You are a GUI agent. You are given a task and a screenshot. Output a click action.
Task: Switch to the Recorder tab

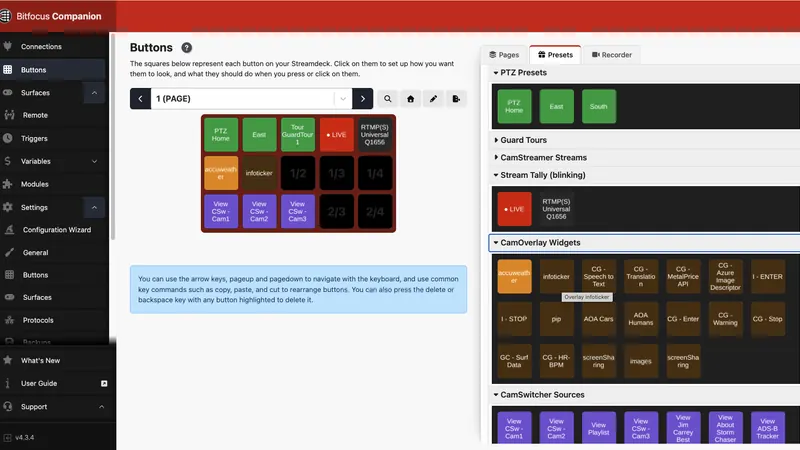point(612,55)
